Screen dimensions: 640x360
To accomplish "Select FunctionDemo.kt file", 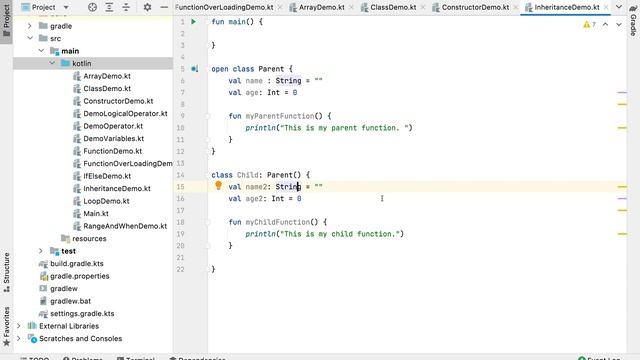I will (113, 151).
